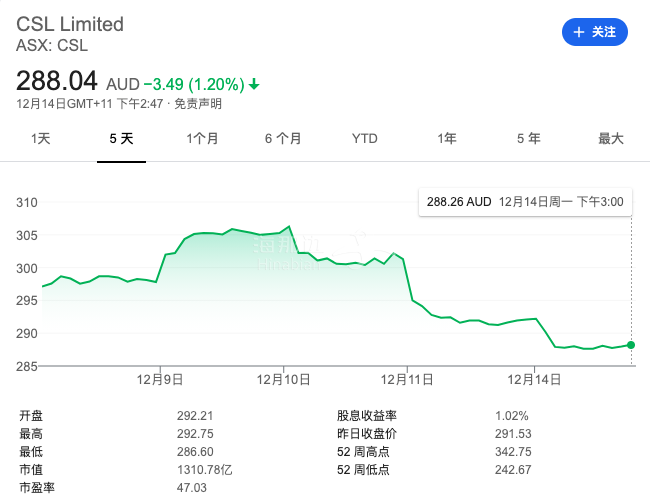Click the 开盘 label

(31, 415)
